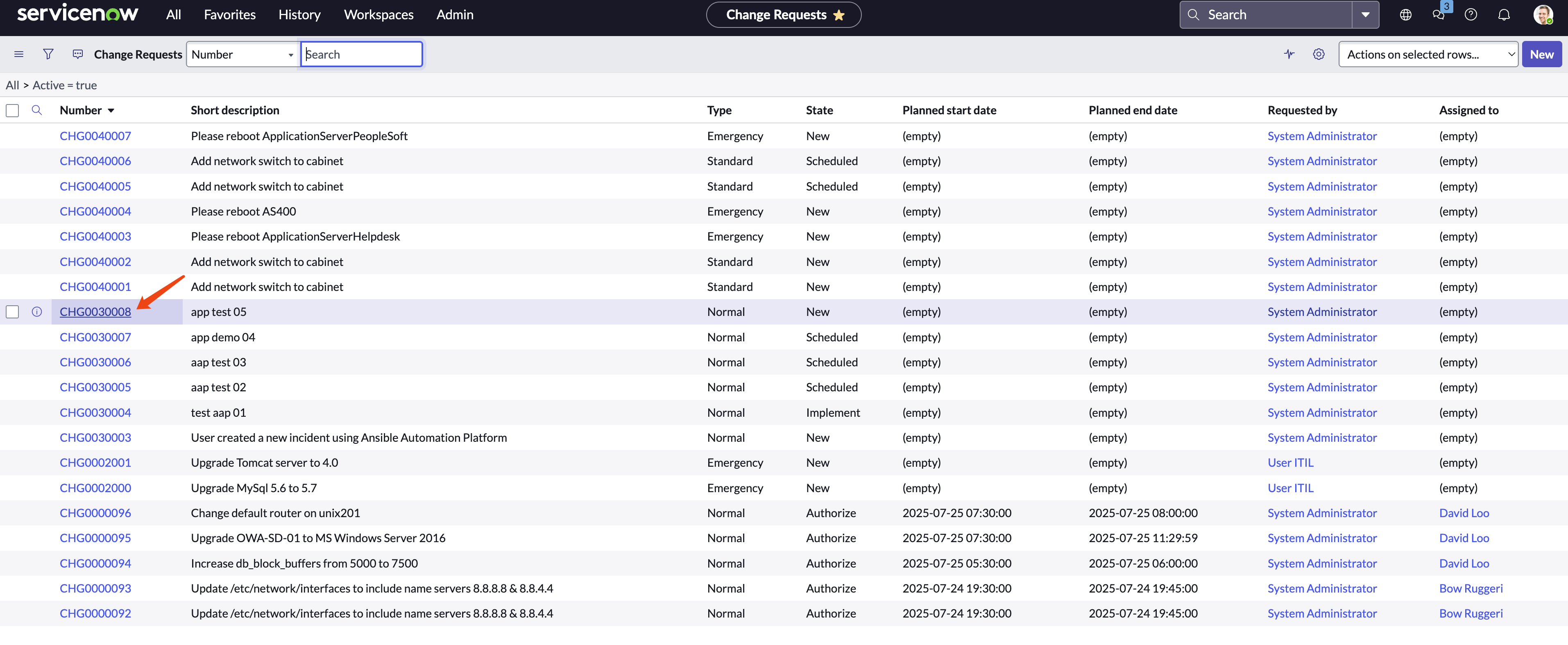Click the filter funnel icon
Viewport: 1568px width, 645px height.
pyautogui.click(x=48, y=54)
